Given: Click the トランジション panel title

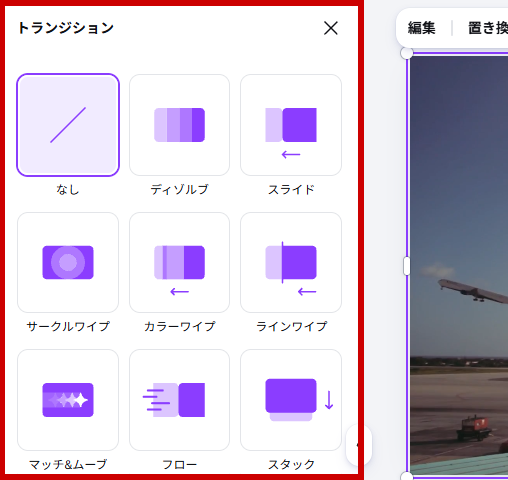Looking at the screenshot, I should [x=66, y=28].
